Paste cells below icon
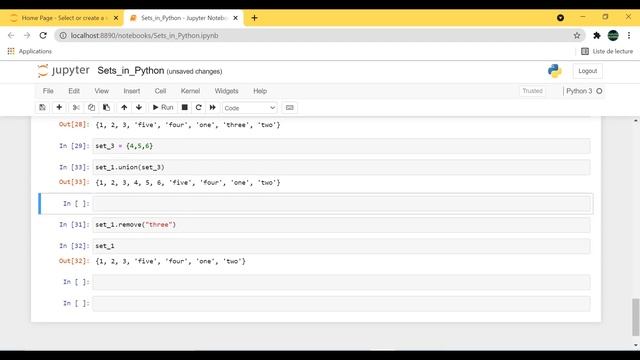This screenshot has height=360, width=640. [107, 107]
